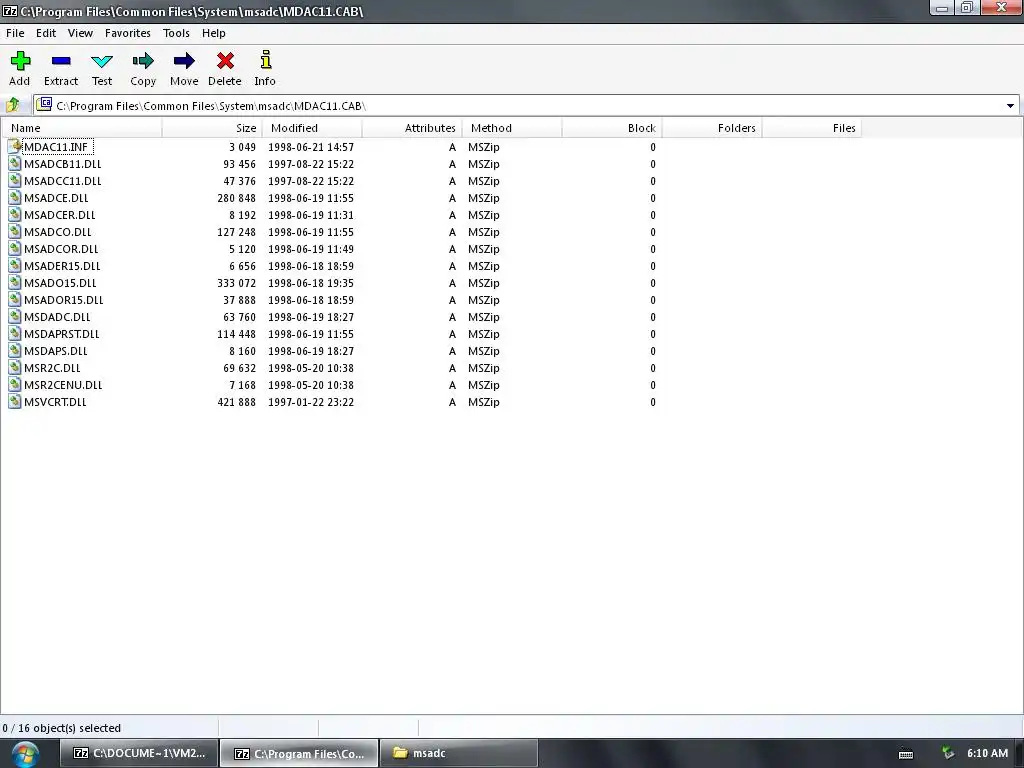
Task: Click the Copy toolbar icon
Action: tap(143, 61)
